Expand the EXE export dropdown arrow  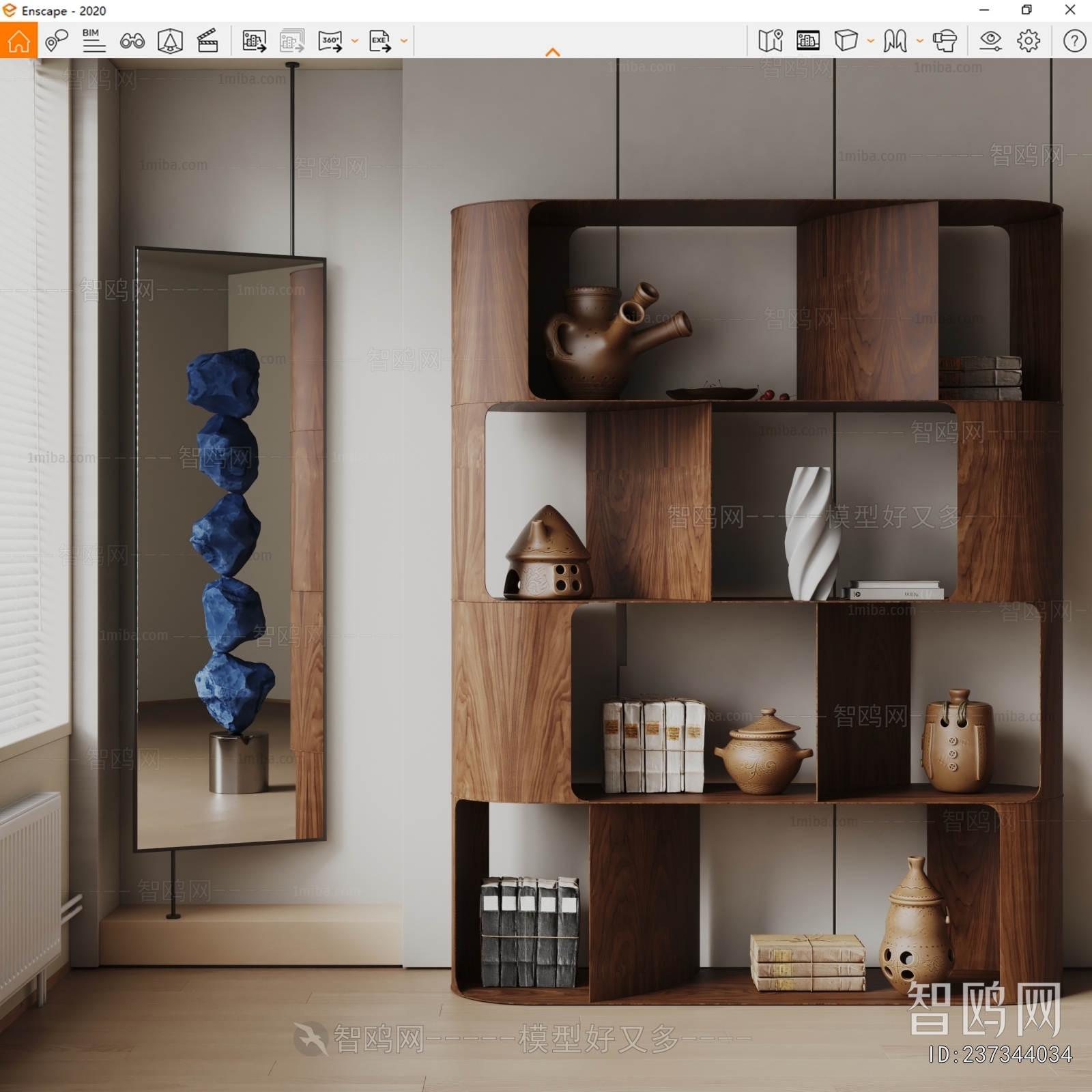click(x=404, y=41)
